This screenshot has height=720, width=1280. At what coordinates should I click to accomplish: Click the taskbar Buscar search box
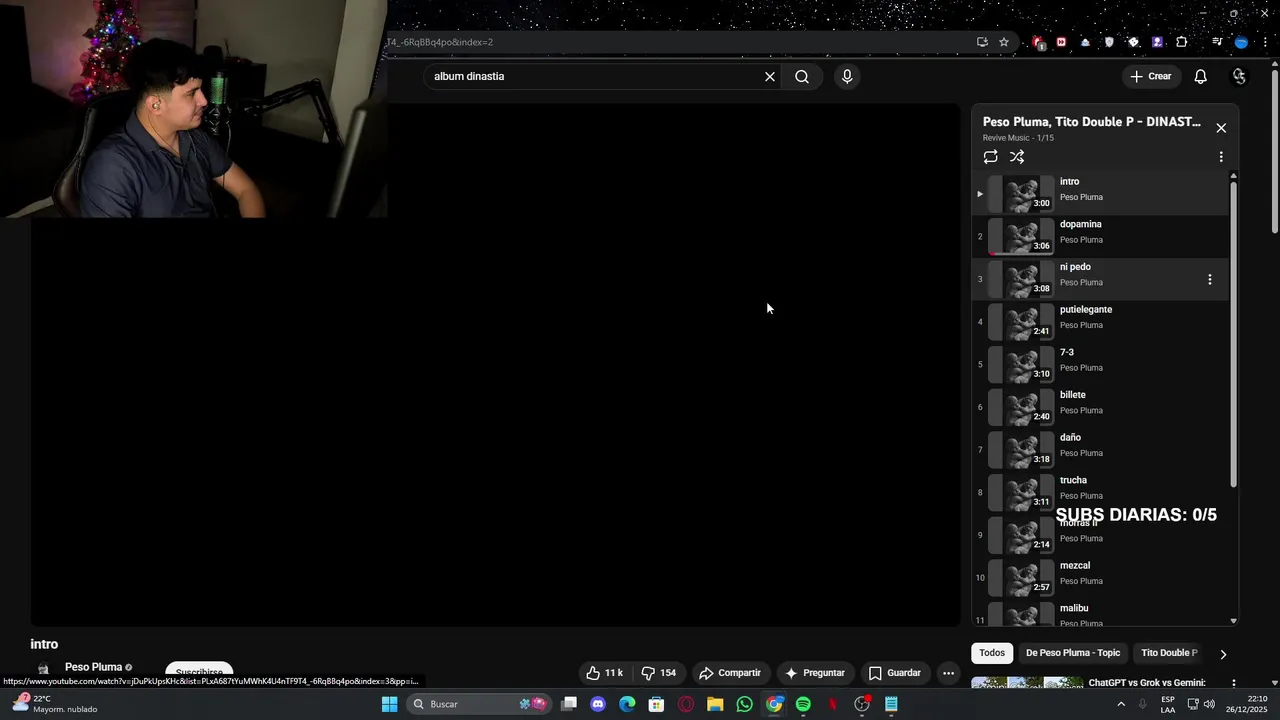point(480,704)
